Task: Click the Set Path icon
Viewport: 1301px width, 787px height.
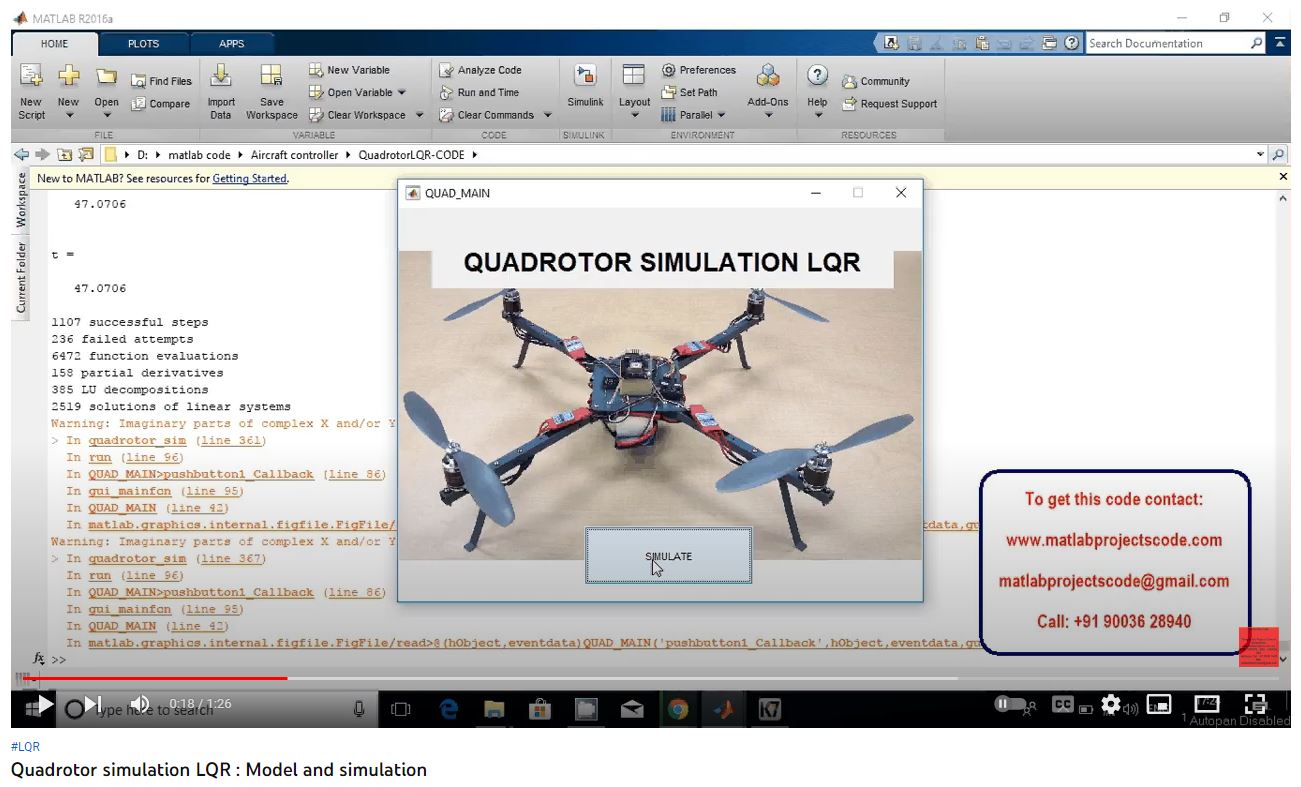Action: [x=689, y=92]
